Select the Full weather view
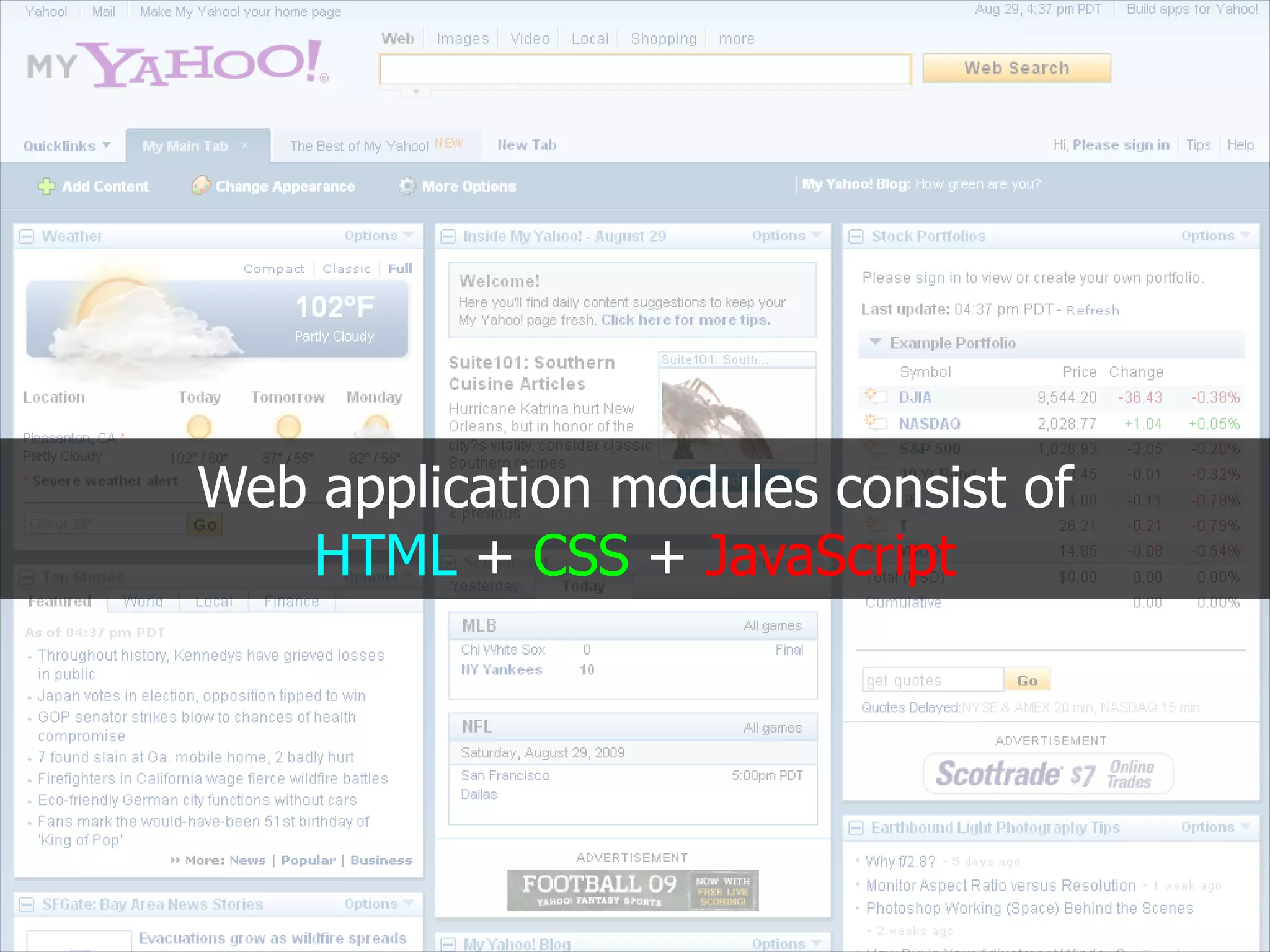The width and height of the screenshot is (1270, 952). click(399, 269)
